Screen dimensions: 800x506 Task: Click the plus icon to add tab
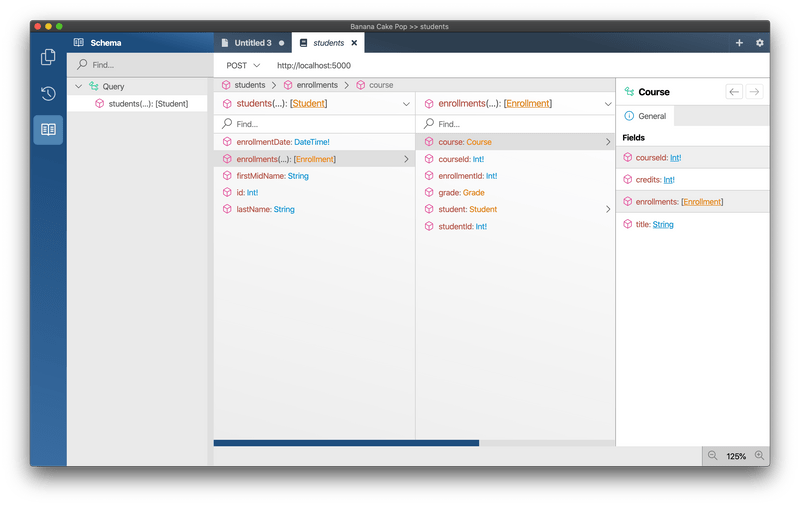pyautogui.click(x=739, y=43)
